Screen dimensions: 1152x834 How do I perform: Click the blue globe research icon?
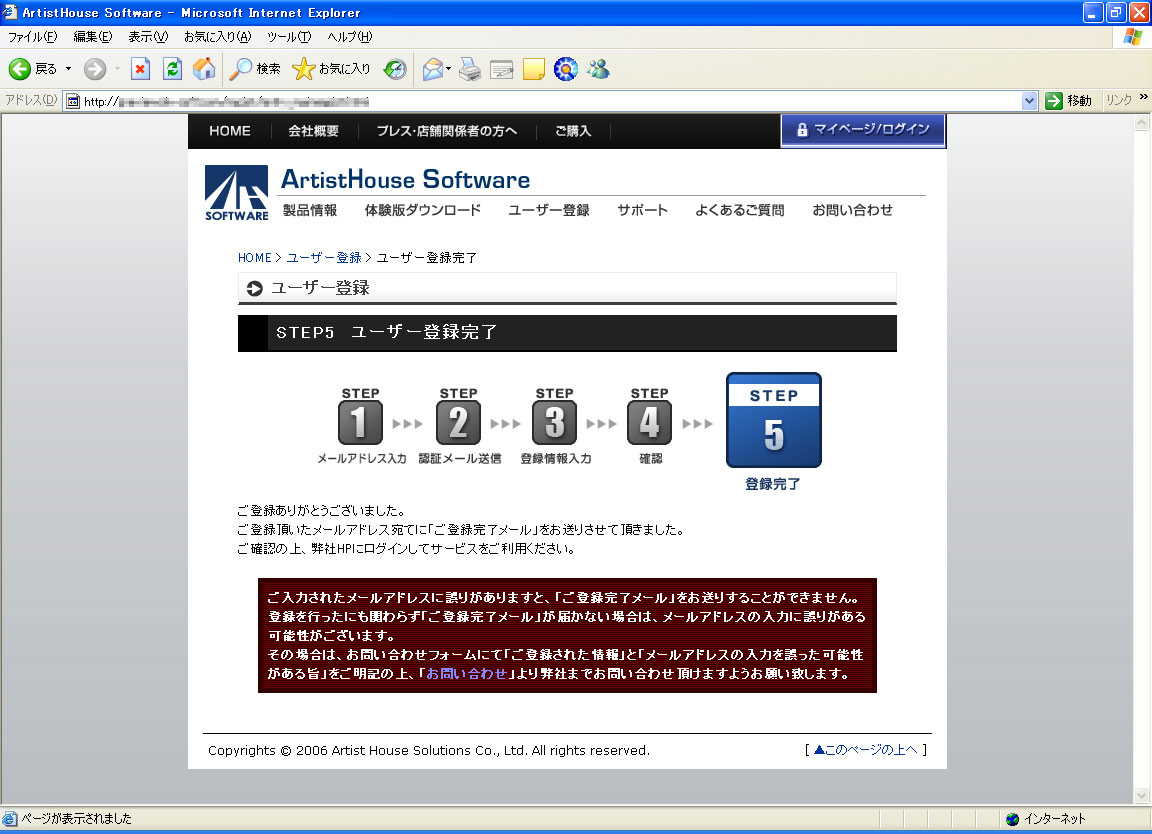click(566, 69)
